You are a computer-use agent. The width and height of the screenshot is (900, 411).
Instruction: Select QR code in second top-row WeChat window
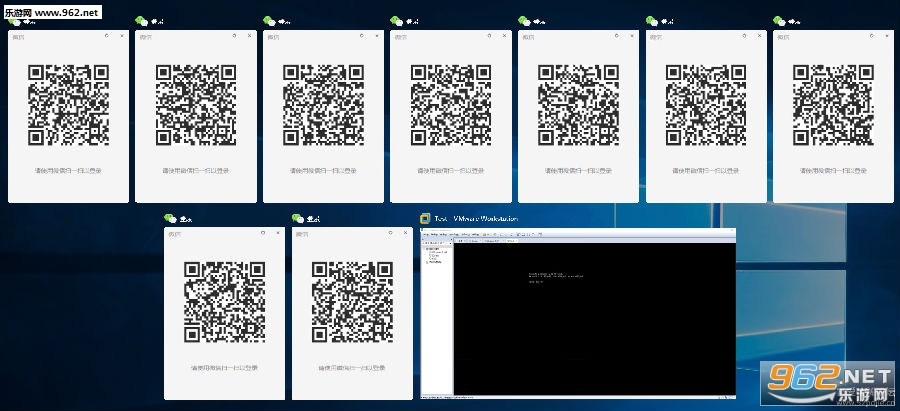click(x=196, y=105)
